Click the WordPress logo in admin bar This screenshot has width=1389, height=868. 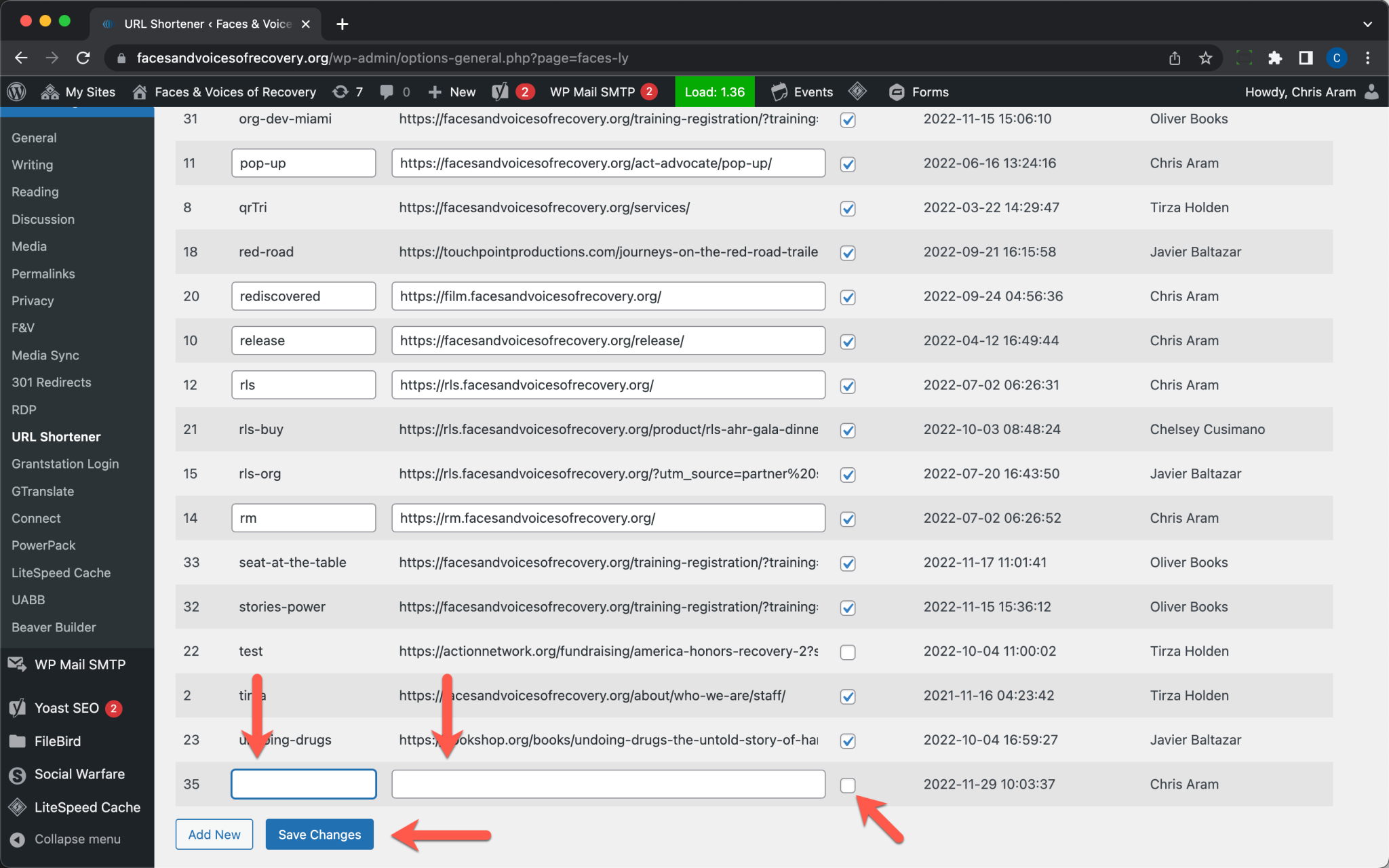(16, 92)
